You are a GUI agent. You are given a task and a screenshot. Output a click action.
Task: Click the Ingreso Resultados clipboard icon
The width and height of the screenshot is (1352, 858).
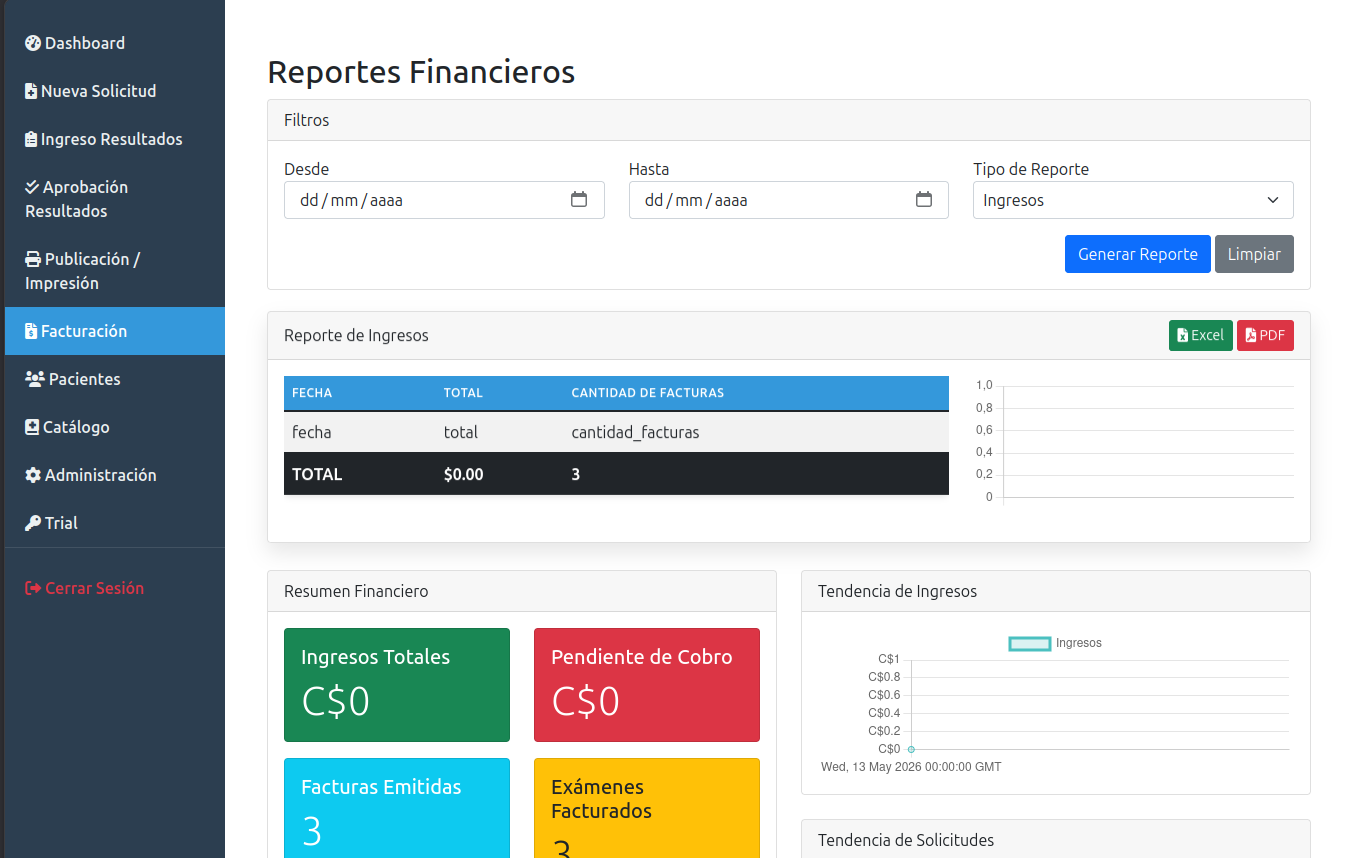tap(31, 139)
